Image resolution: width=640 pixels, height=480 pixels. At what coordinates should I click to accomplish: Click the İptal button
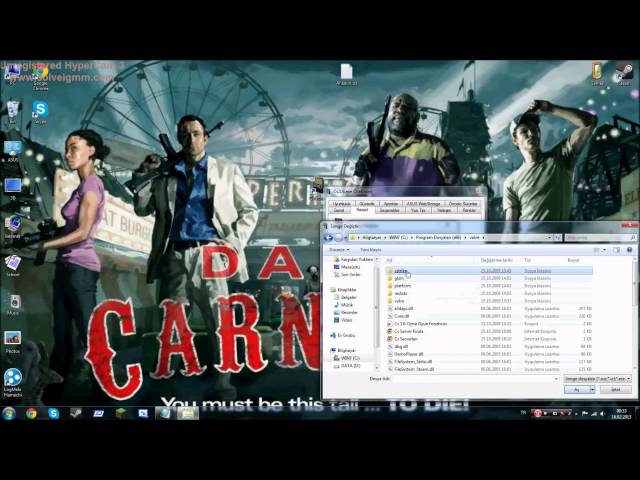tap(616, 390)
